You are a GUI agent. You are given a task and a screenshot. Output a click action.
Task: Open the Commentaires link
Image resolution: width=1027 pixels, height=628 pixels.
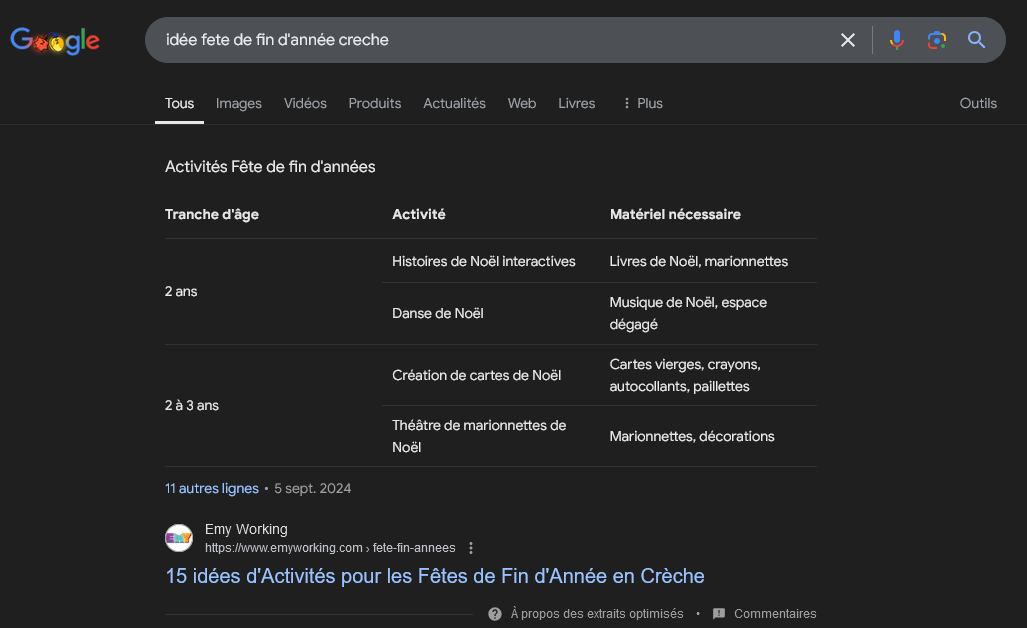(x=775, y=614)
